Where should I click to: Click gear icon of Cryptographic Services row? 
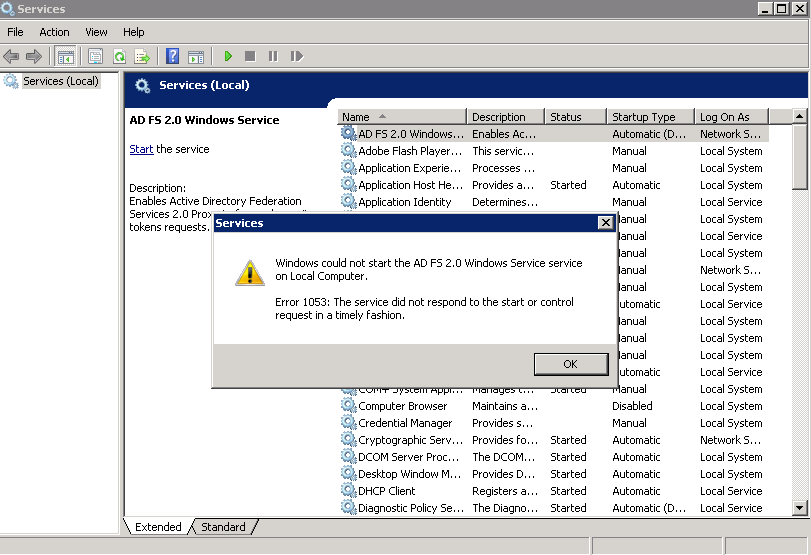pyautogui.click(x=349, y=440)
